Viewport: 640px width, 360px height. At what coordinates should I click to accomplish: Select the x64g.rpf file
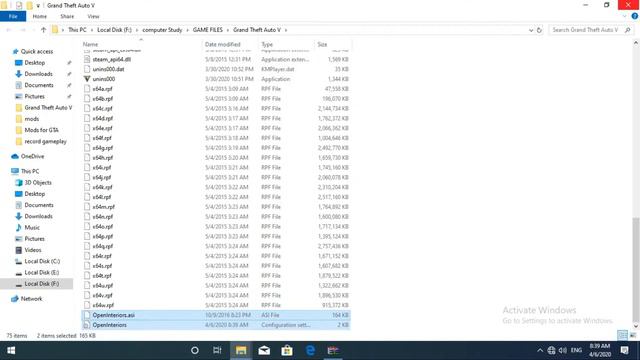pyautogui.click(x=102, y=148)
